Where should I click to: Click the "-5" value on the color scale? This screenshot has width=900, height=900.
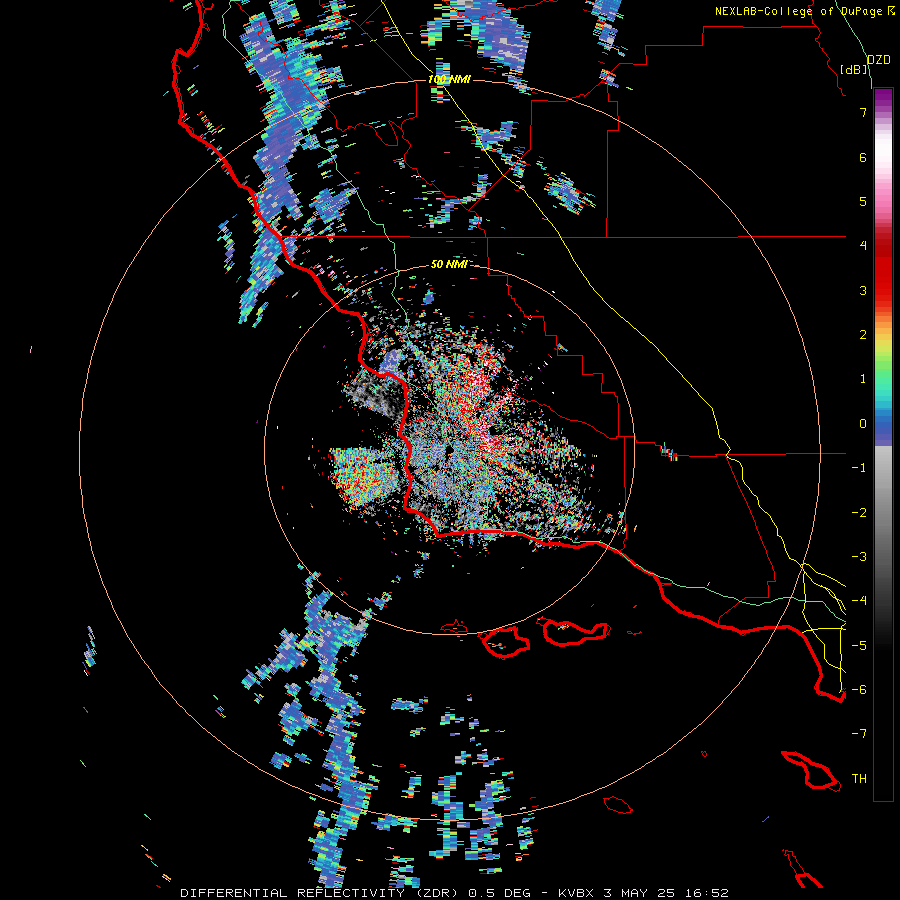(x=859, y=646)
